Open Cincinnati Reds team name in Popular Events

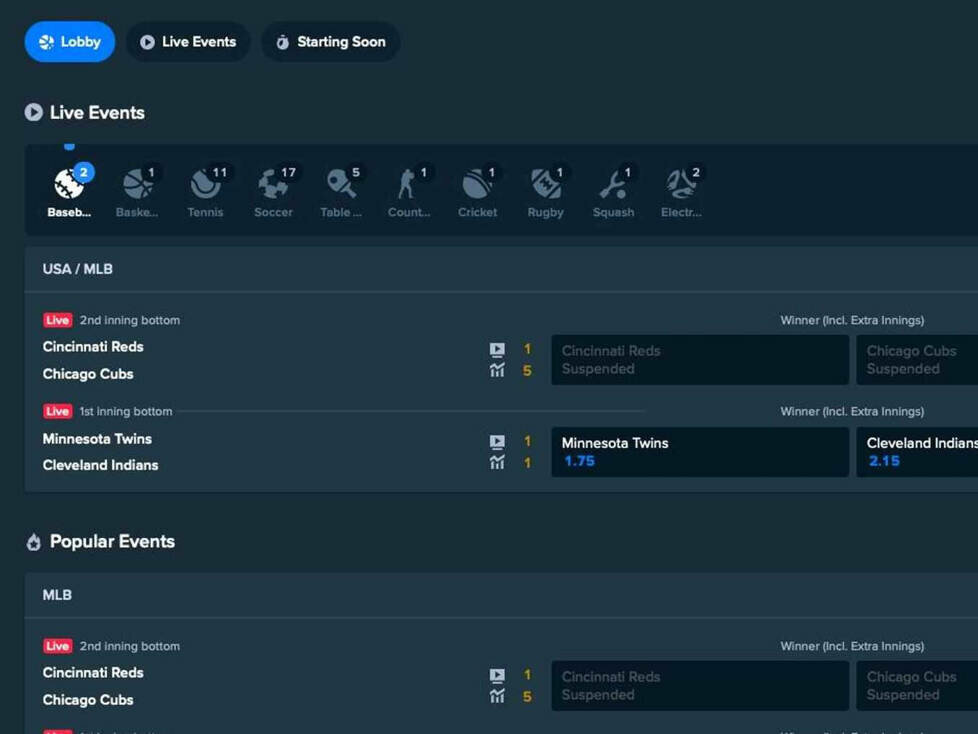point(93,673)
